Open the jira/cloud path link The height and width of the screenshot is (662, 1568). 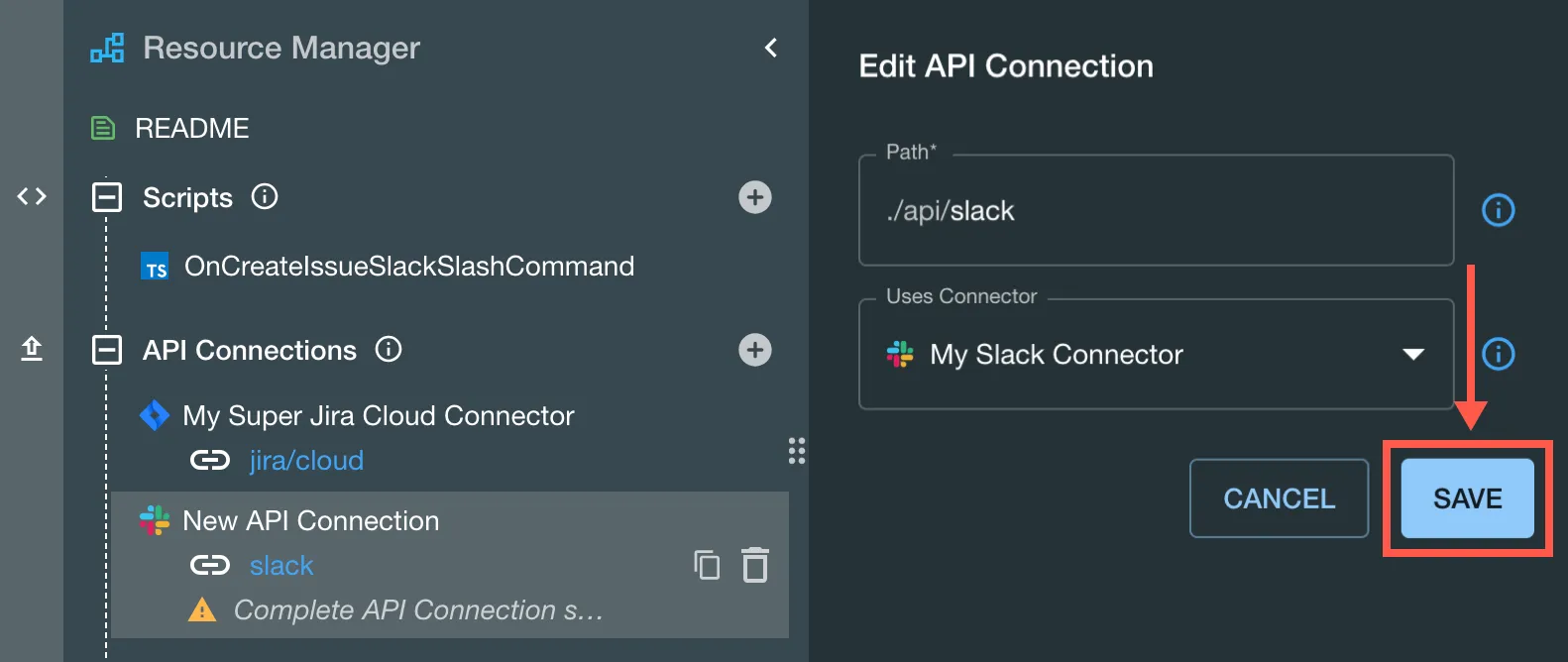[306, 461]
